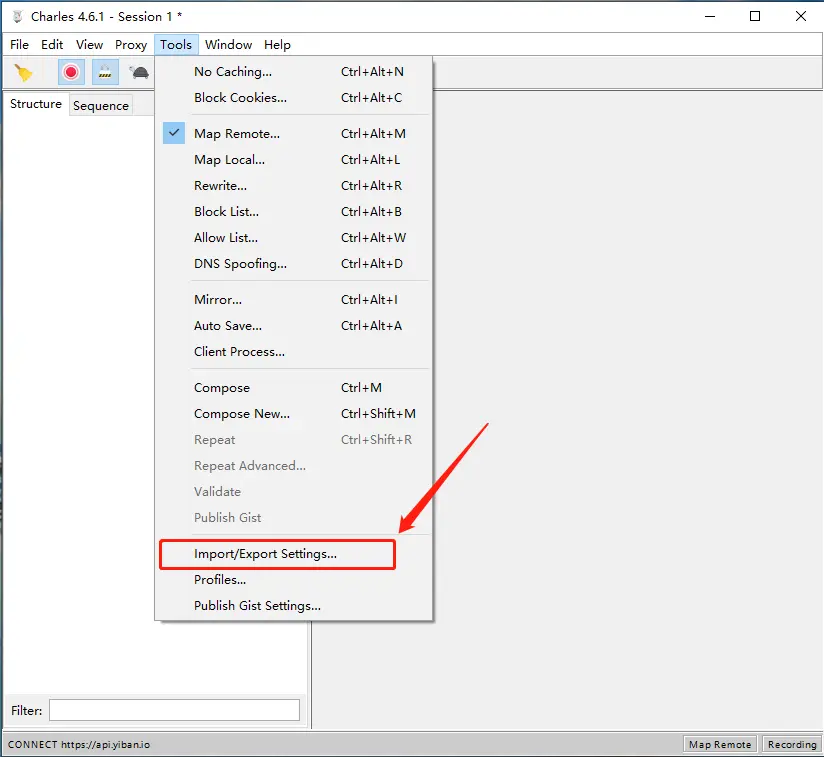Toggle the checked Map Remote... entry

coord(294,133)
